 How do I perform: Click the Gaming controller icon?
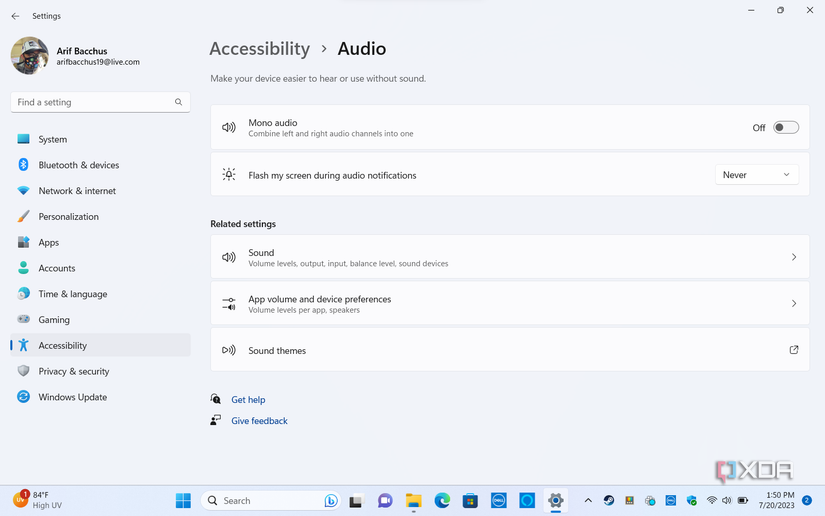click(23, 320)
